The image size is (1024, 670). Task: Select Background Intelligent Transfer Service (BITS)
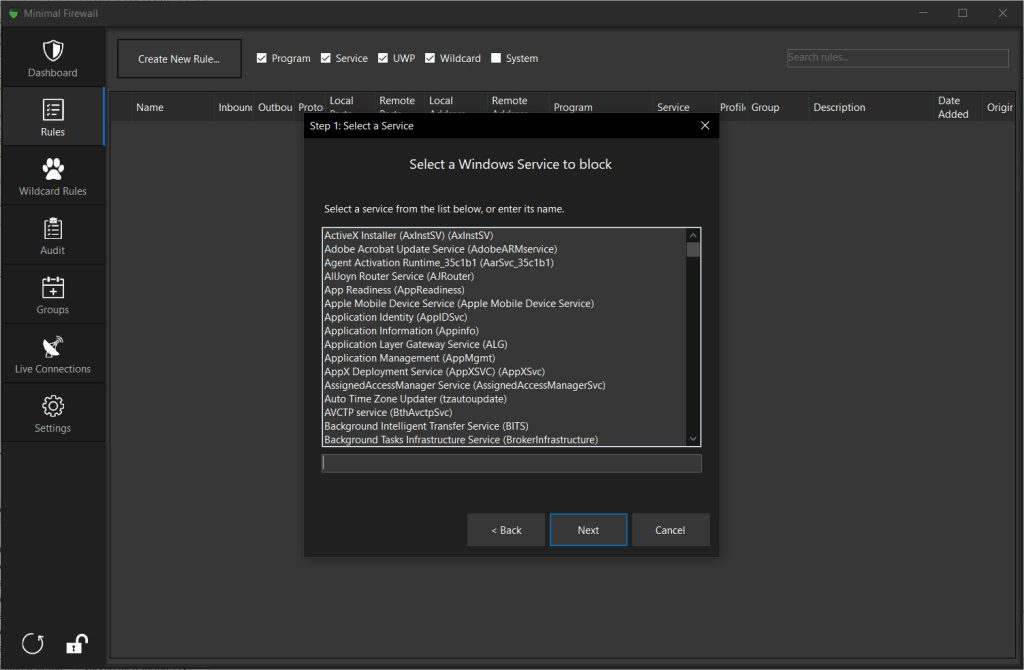[504, 426]
